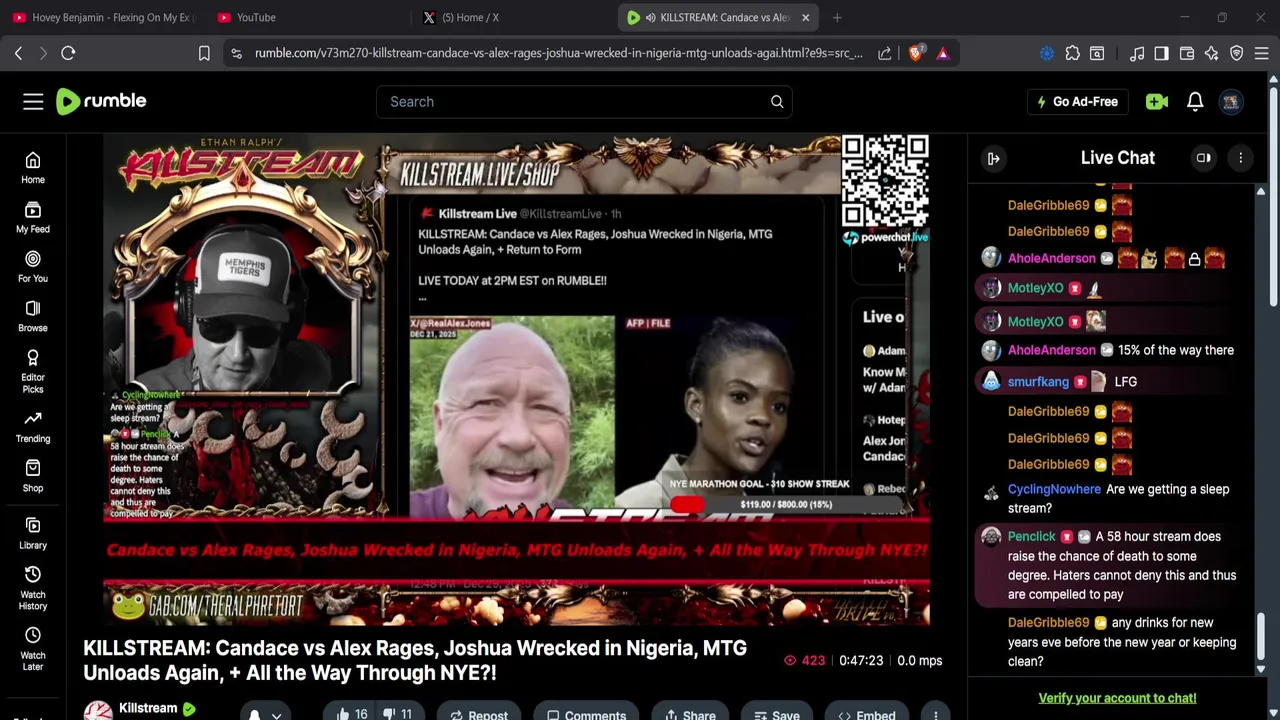Open My Feed in sidebar

pyautogui.click(x=33, y=217)
